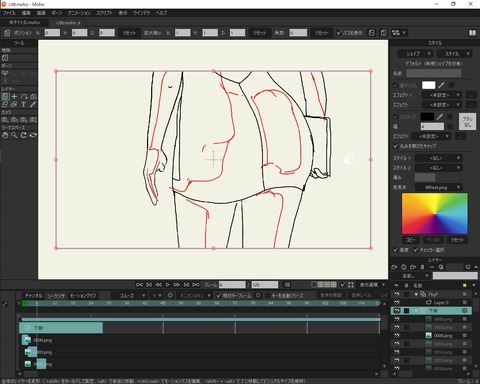Open the Wheel.png color swatch dropdown
480x384 pixels.
[438, 187]
